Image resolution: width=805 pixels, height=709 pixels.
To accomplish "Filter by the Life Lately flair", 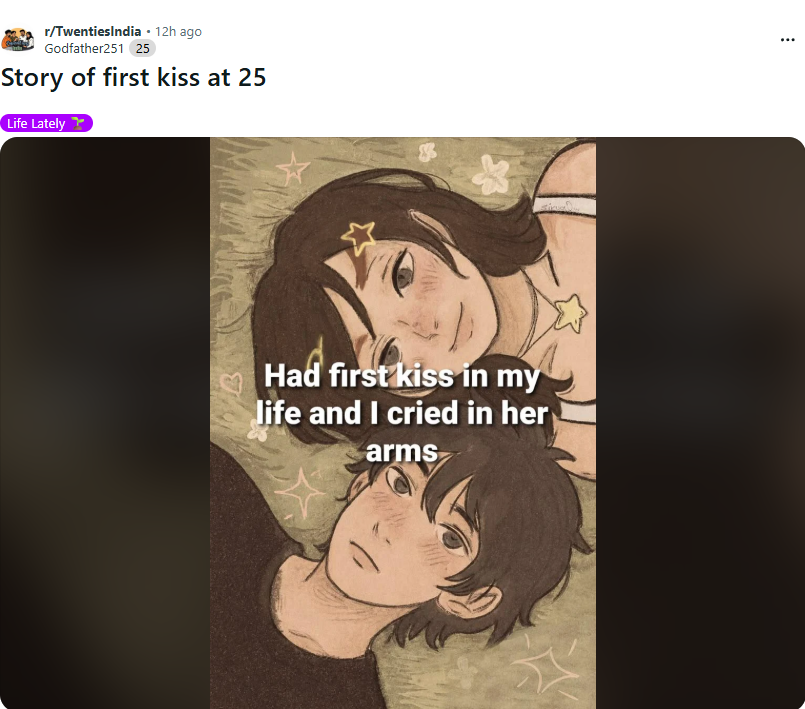I will pyautogui.click(x=46, y=123).
